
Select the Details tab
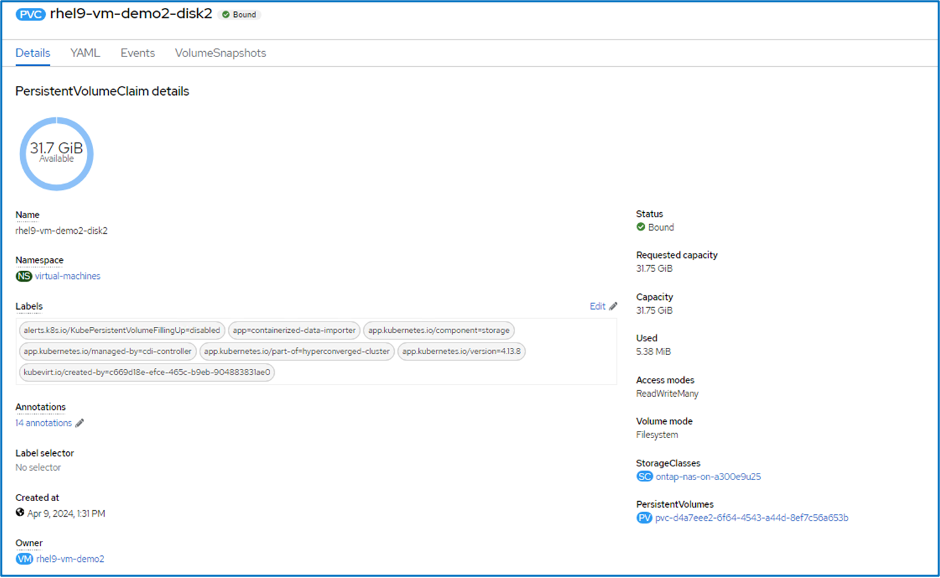33,53
